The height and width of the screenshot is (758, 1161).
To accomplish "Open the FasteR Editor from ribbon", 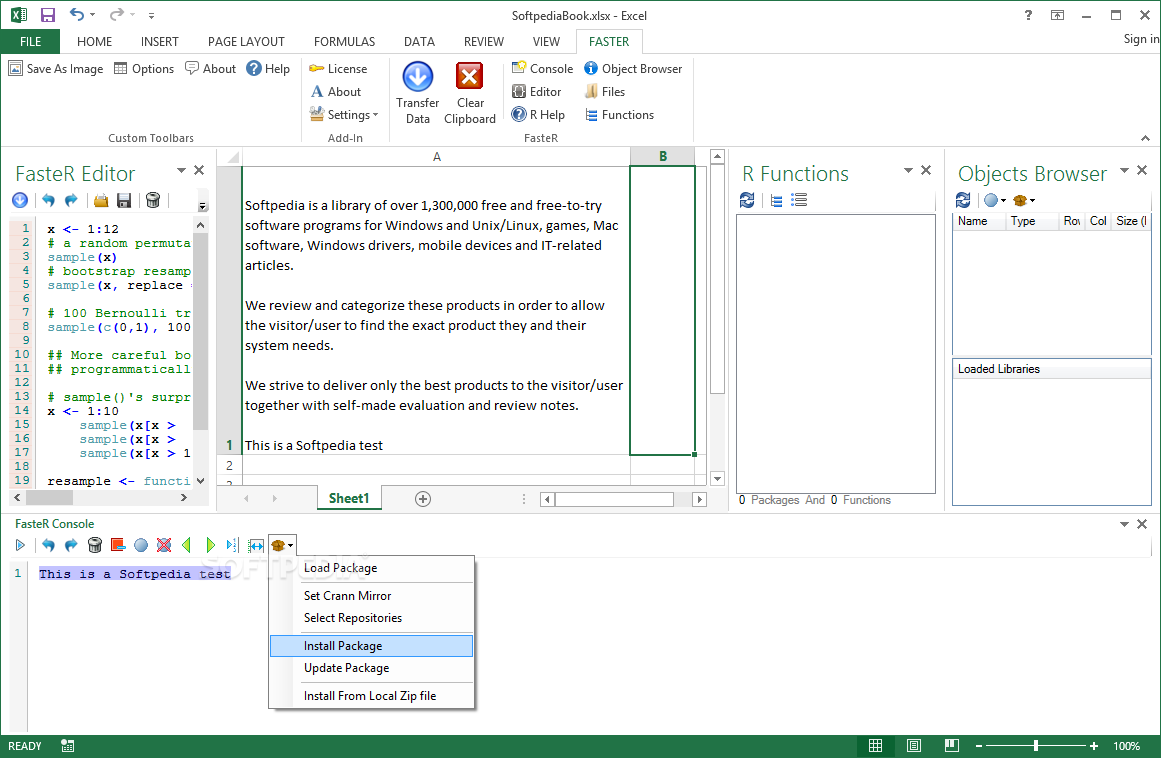I will (x=537, y=92).
